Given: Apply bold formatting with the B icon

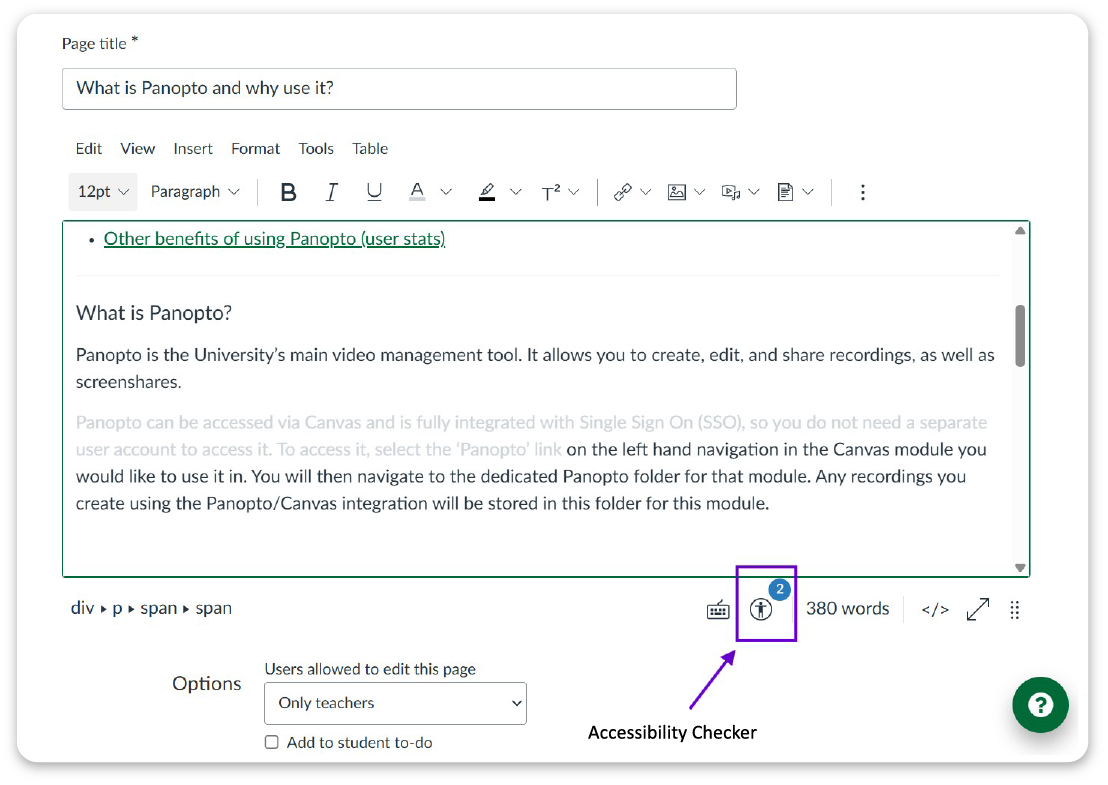Looking at the screenshot, I should coord(289,192).
